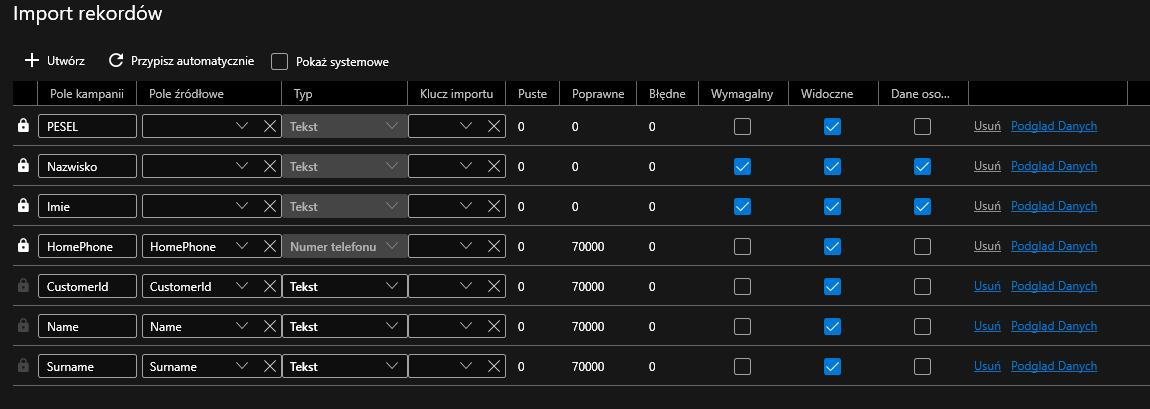Enable the Pokaż systemowe checkbox
The height and width of the screenshot is (409, 1150).
point(280,61)
